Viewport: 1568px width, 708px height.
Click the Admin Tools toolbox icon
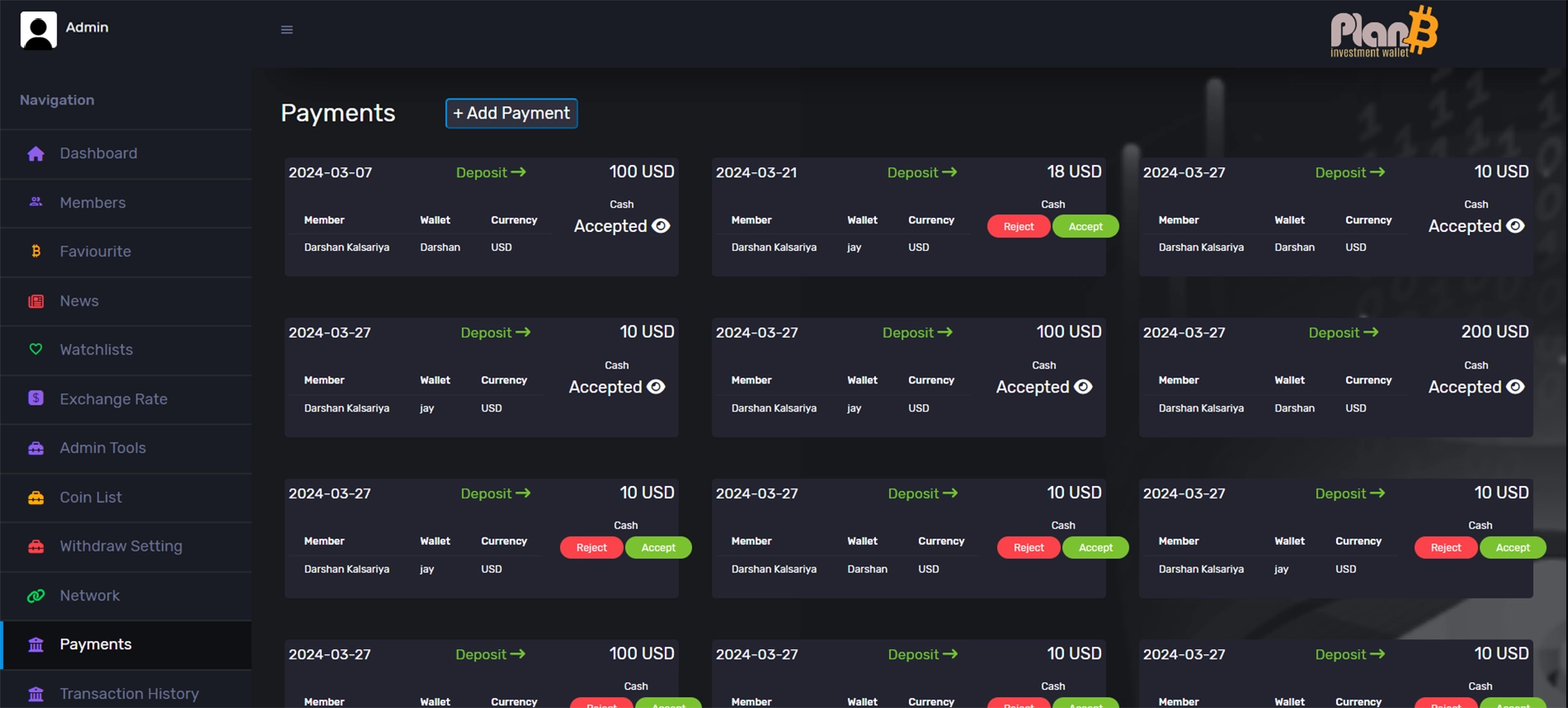click(36, 448)
